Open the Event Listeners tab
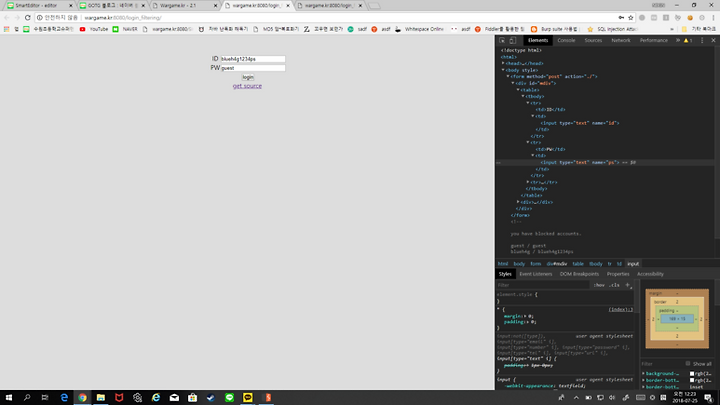The image size is (720, 405). click(x=535, y=274)
